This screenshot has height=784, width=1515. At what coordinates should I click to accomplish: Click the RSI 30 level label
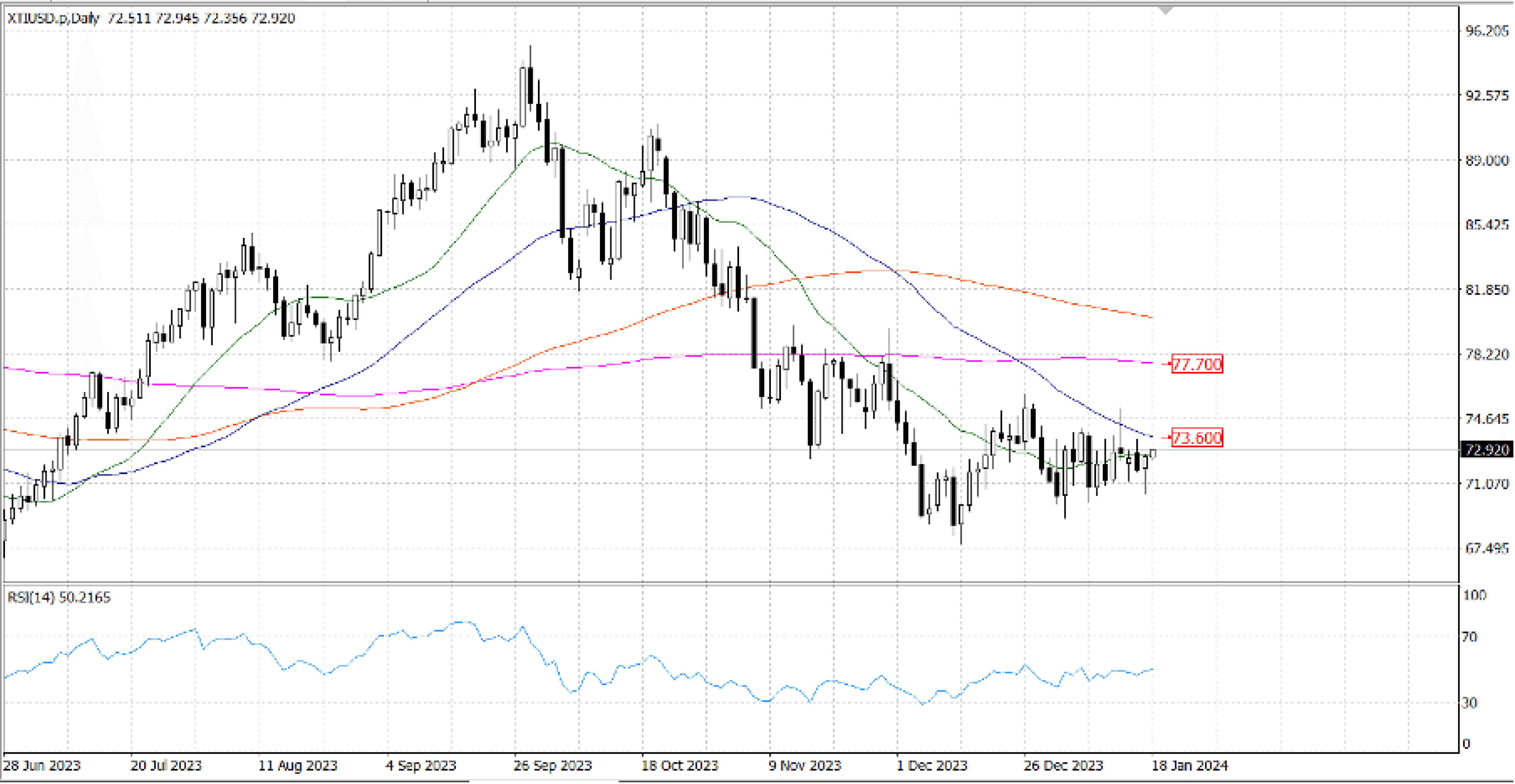(x=1469, y=703)
